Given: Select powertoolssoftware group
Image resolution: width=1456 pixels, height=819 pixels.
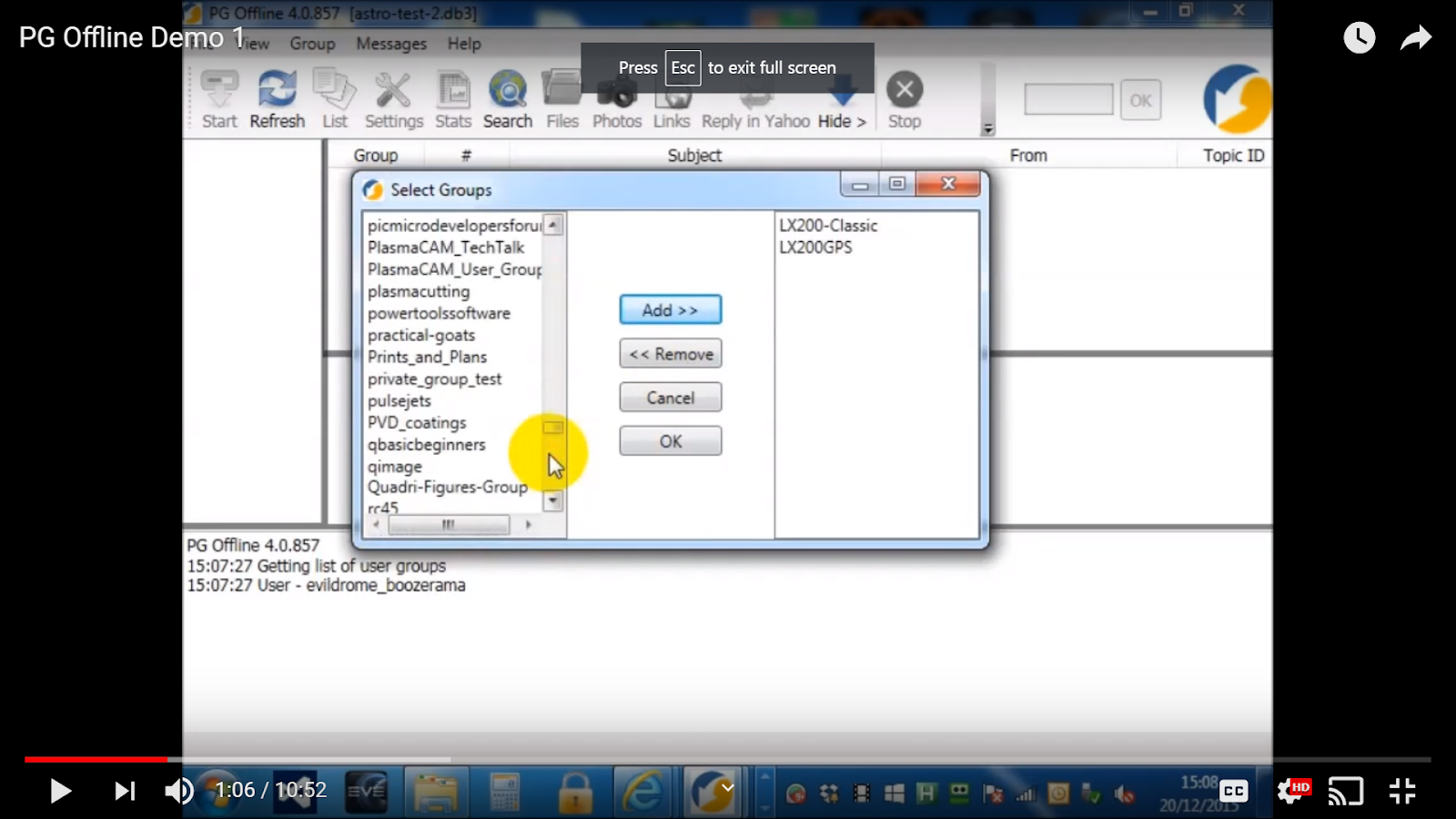Looking at the screenshot, I should point(439,313).
